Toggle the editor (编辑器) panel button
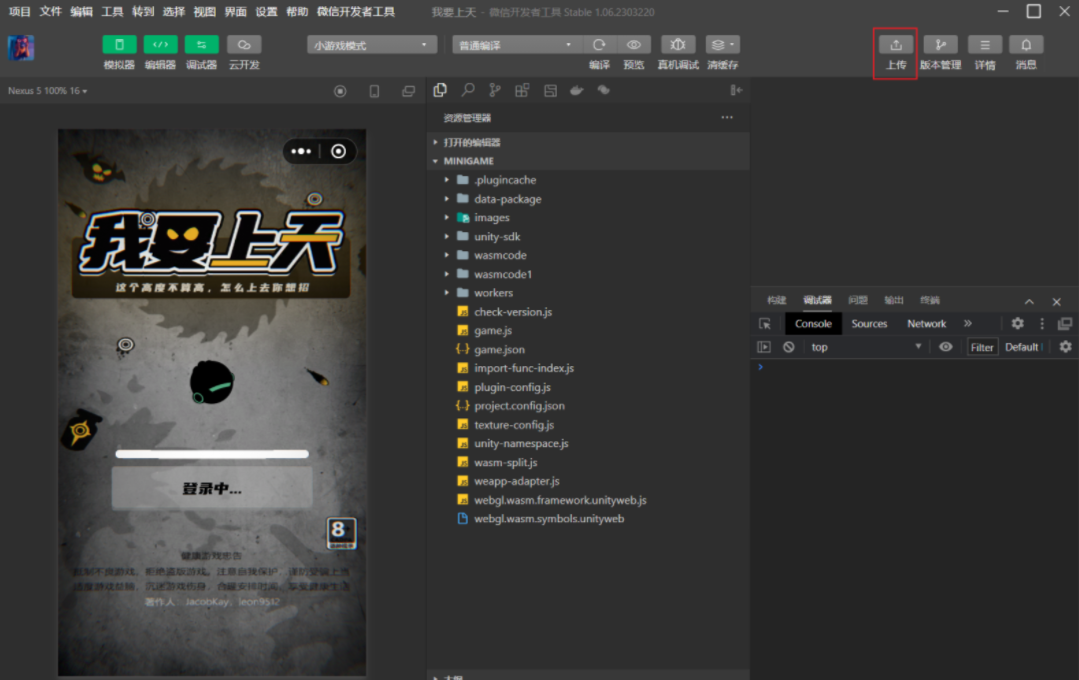This screenshot has width=1079, height=680. [160, 45]
